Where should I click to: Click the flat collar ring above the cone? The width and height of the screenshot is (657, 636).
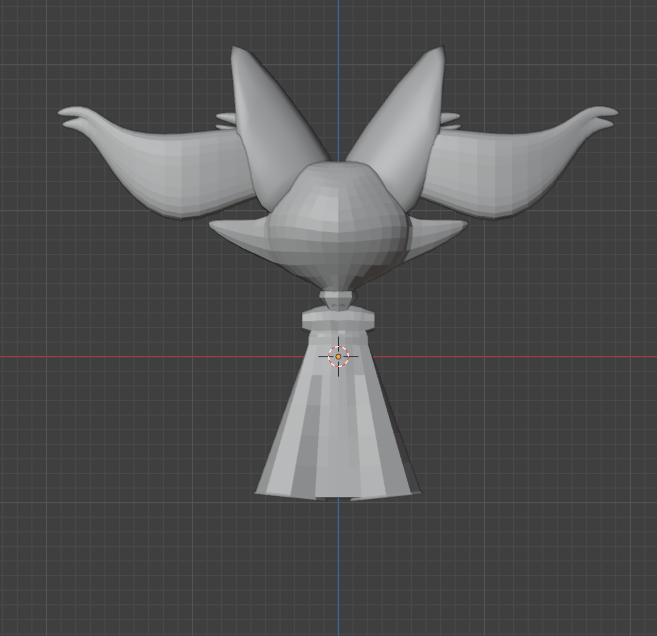click(338, 319)
